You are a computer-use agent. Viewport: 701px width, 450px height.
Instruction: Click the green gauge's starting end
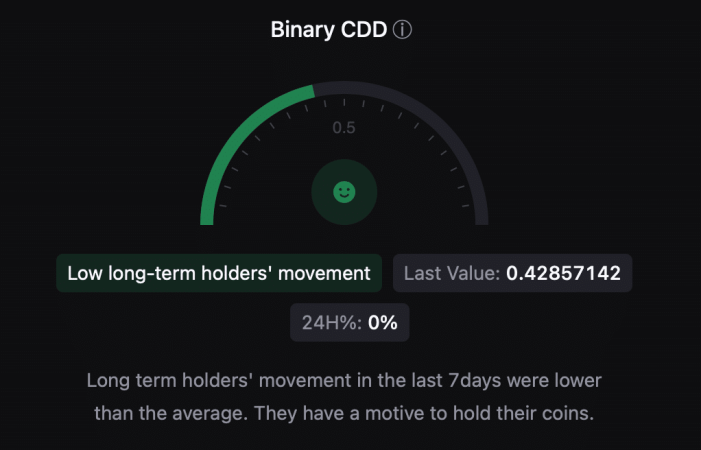(207, 219)
